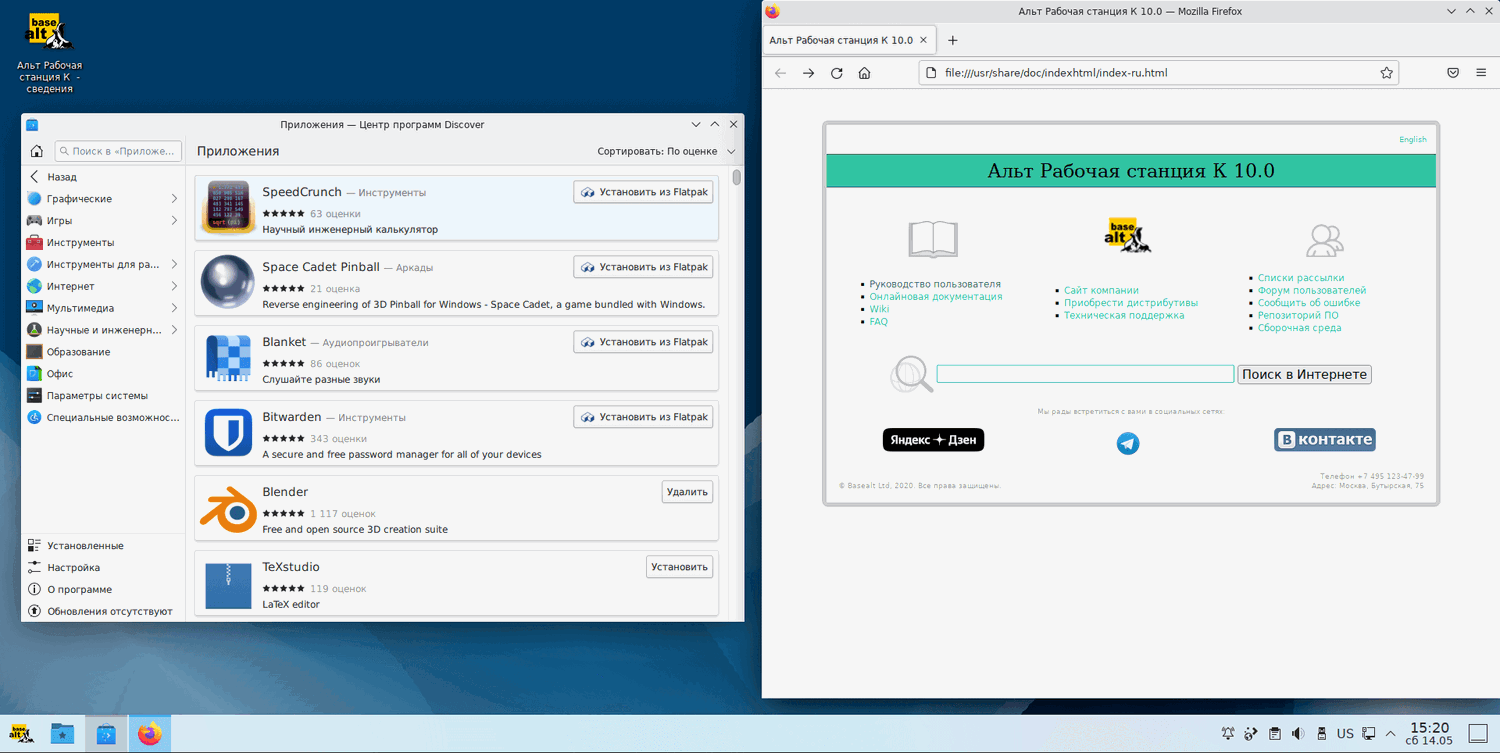The image size is (1500, 753).
Task: Switch page language via English link
Action: click(1413, 140)
